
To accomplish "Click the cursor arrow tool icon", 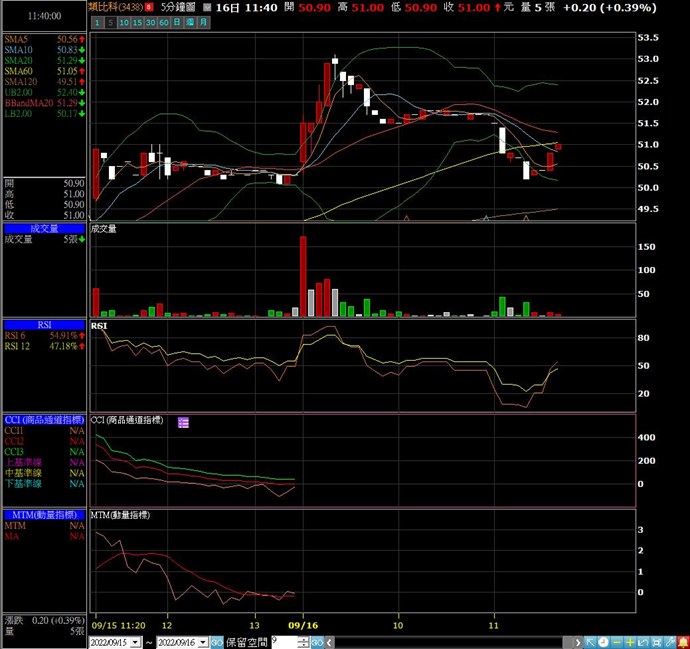I will [590, 641].
